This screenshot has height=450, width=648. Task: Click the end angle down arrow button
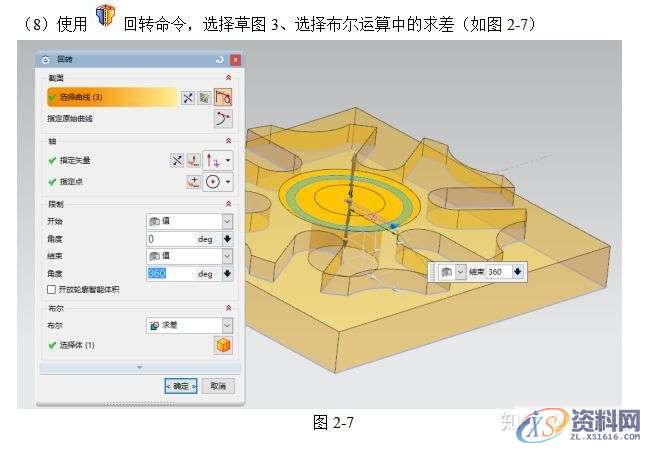coord(227,274)
